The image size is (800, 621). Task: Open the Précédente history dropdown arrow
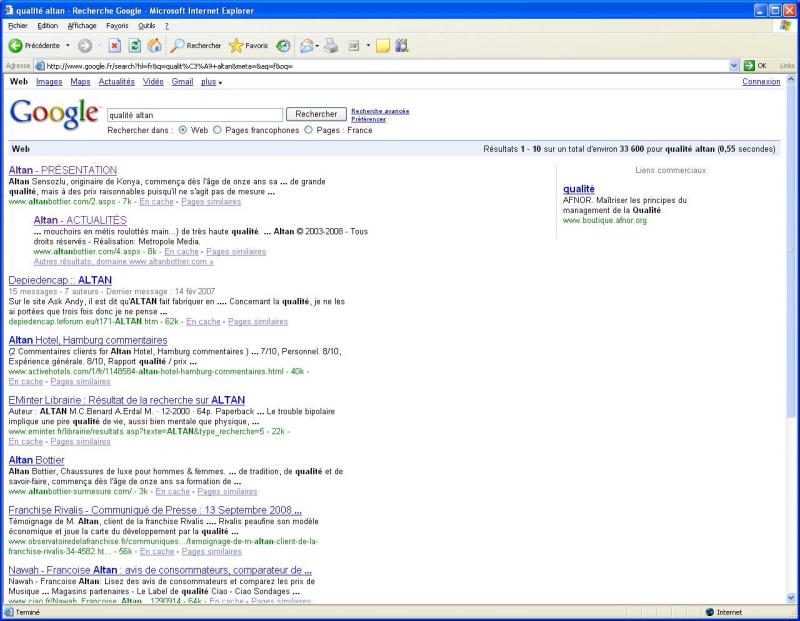pos(67,45)
